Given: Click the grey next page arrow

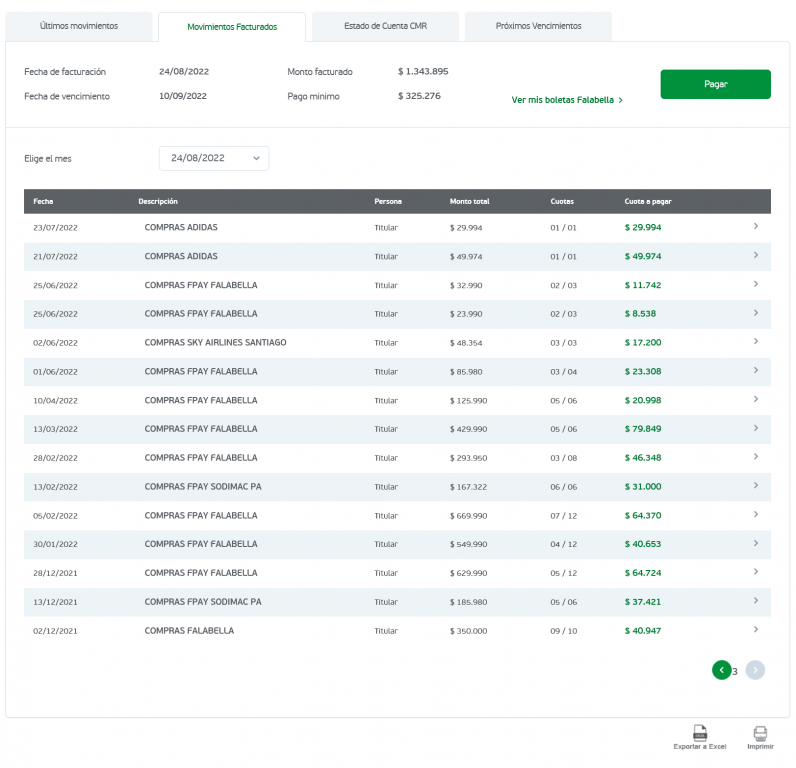Looking at the screenshot, I should tap(755, 670).
